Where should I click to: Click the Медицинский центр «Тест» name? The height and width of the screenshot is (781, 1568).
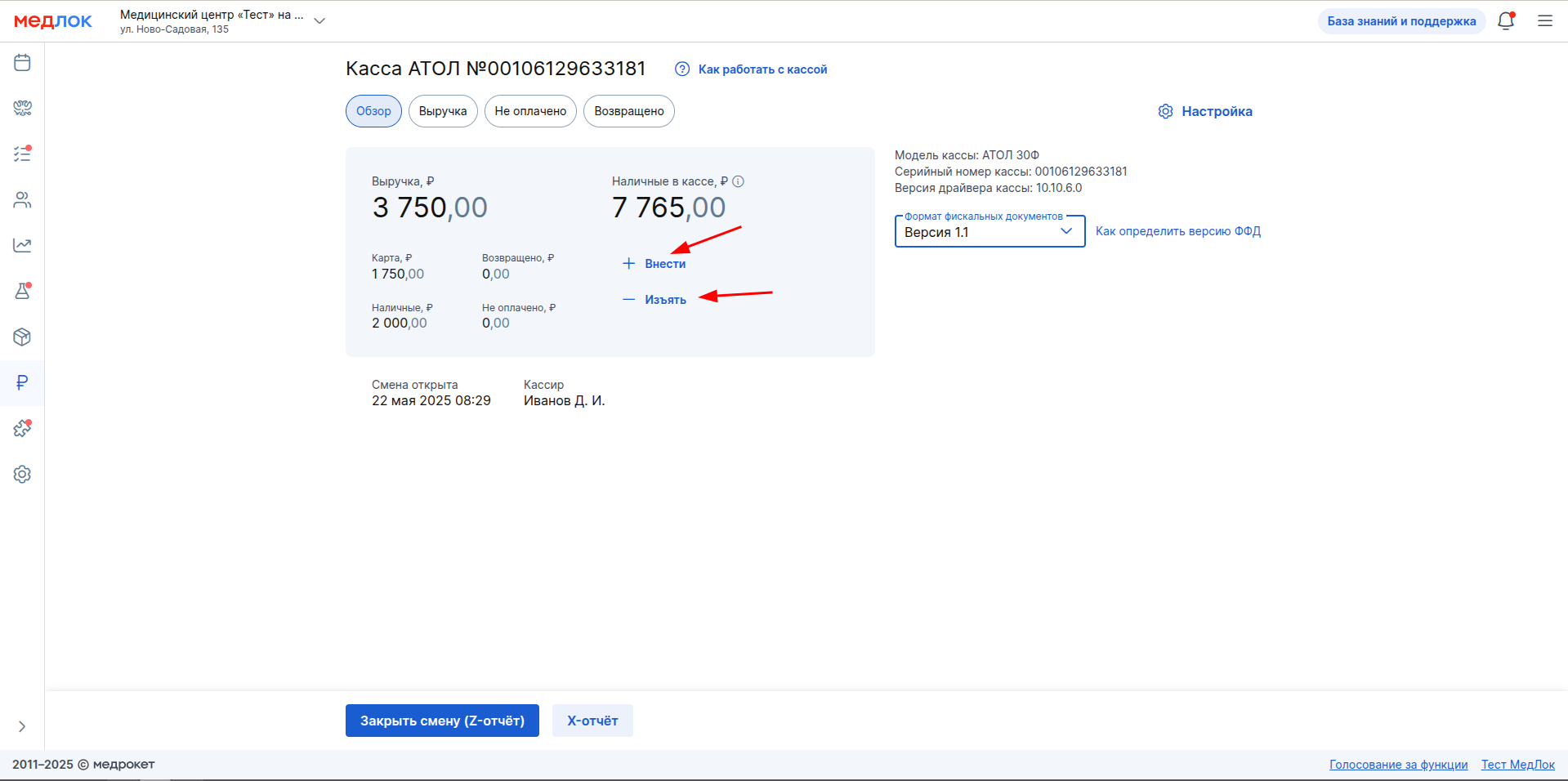212,15
